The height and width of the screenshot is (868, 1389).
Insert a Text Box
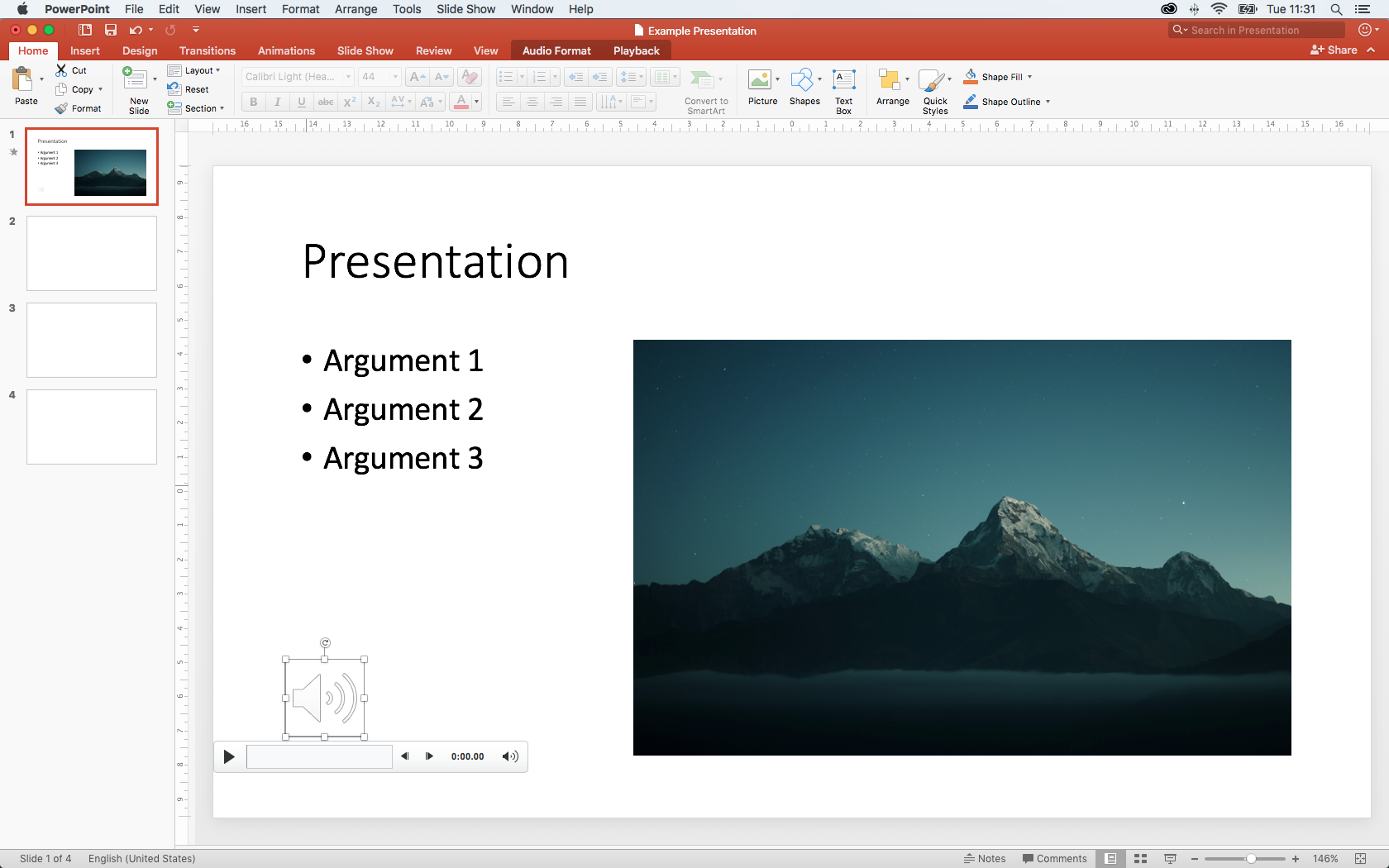843,80
